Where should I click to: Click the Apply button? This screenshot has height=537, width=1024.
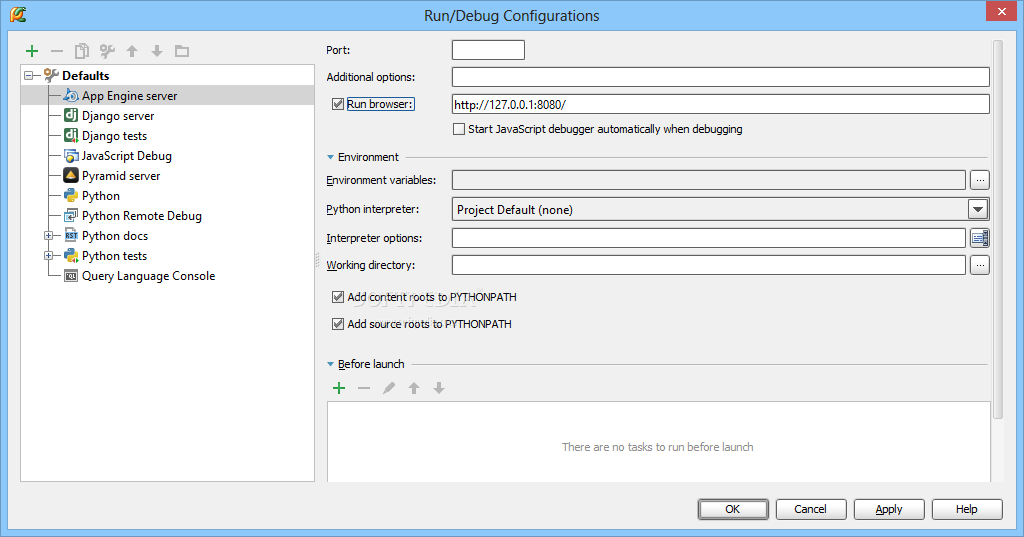tap(889, 509)
